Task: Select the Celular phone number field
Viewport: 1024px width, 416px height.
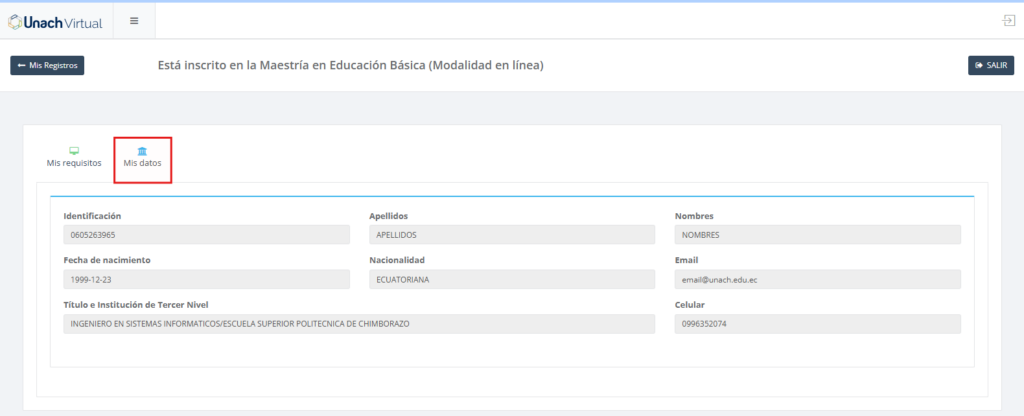Action: pos(817,324)
